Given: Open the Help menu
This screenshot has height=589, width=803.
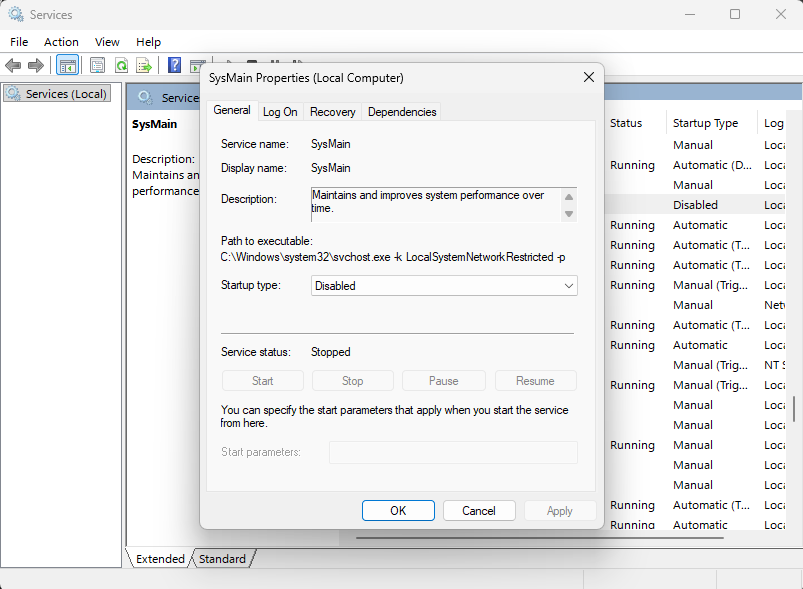Looking at the screenshot, I should (149, 42).
